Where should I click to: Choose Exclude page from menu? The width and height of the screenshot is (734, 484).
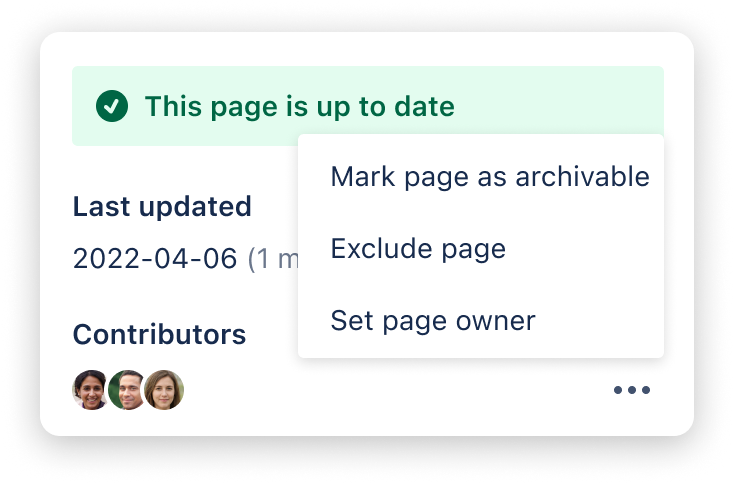point(418,248)
